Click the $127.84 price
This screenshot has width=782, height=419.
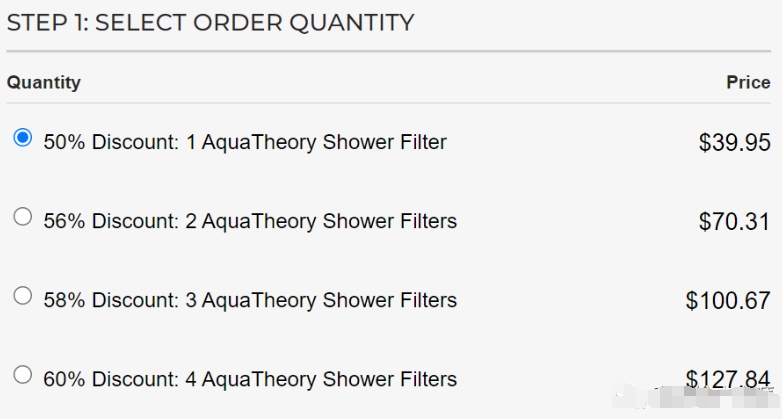(728, 379)
